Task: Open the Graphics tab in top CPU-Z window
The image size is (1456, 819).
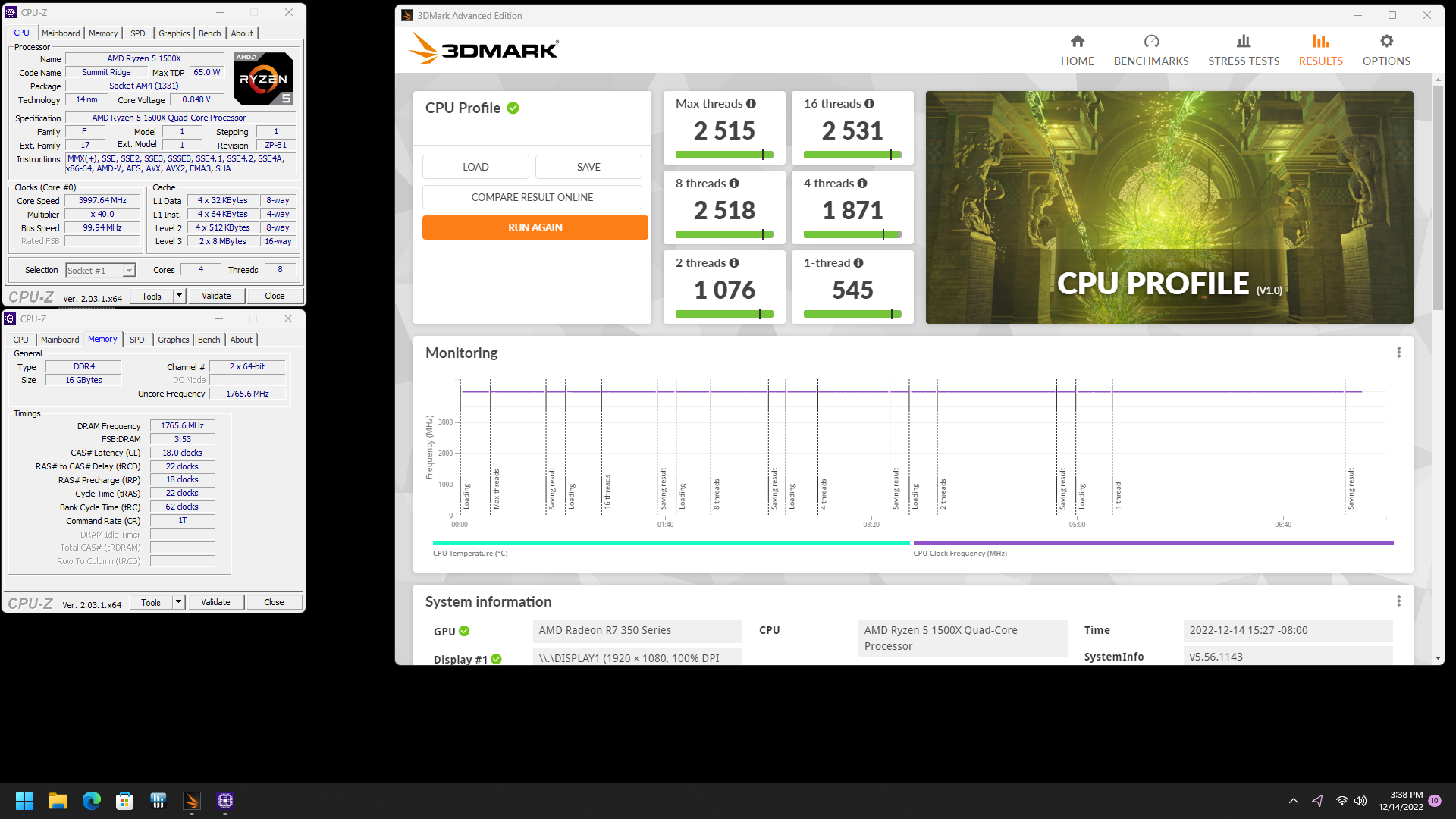Action: click(x=174, y=33)
